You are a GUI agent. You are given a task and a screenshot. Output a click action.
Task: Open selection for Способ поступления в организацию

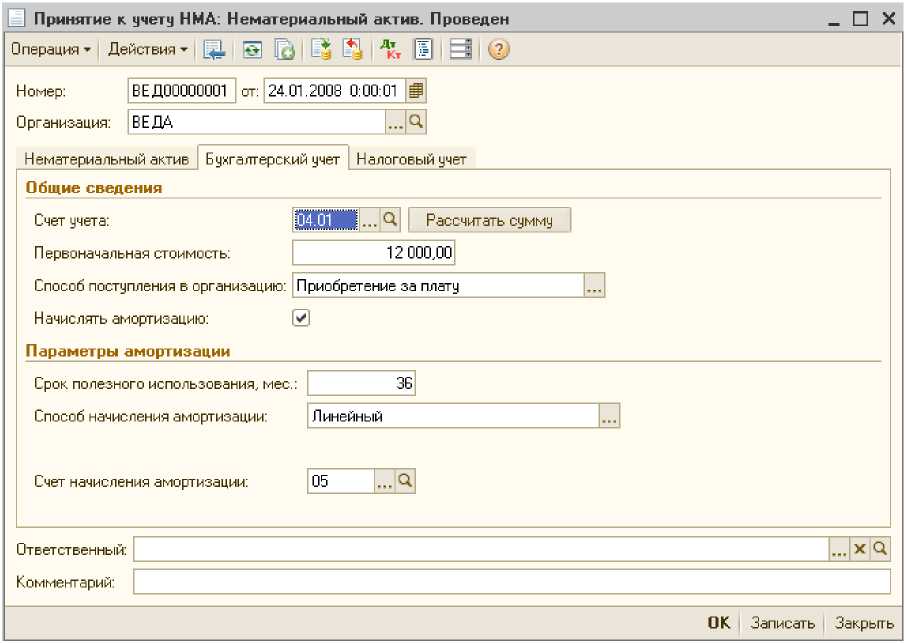594,286
